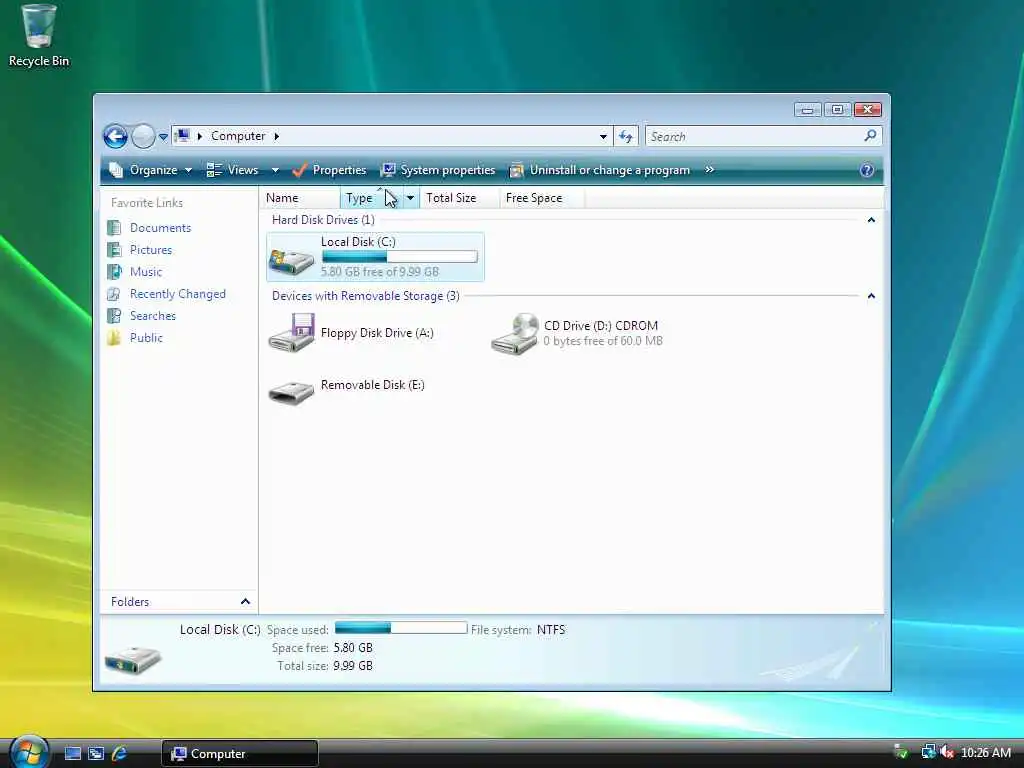Select Devices with Removable Storage header text
Screen dimensions: 1024x768
(x=366, y=296)
